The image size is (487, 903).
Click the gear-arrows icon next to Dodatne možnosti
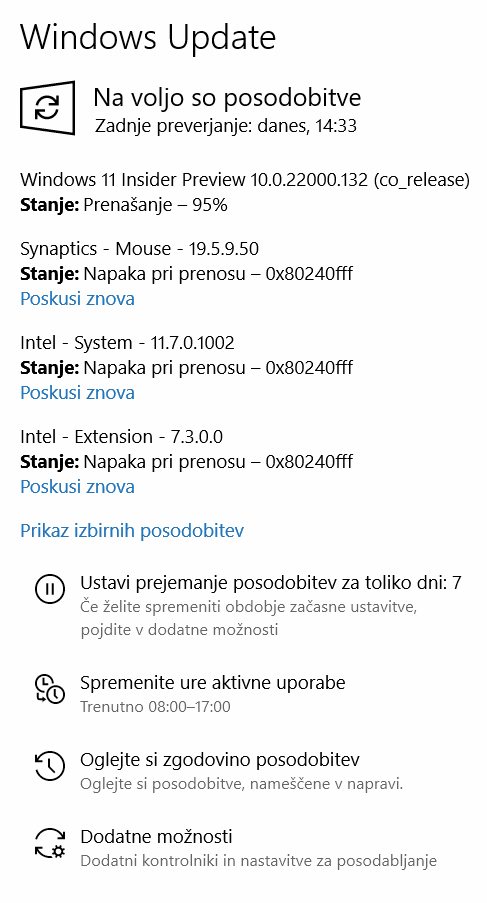[x=50, y=843]
